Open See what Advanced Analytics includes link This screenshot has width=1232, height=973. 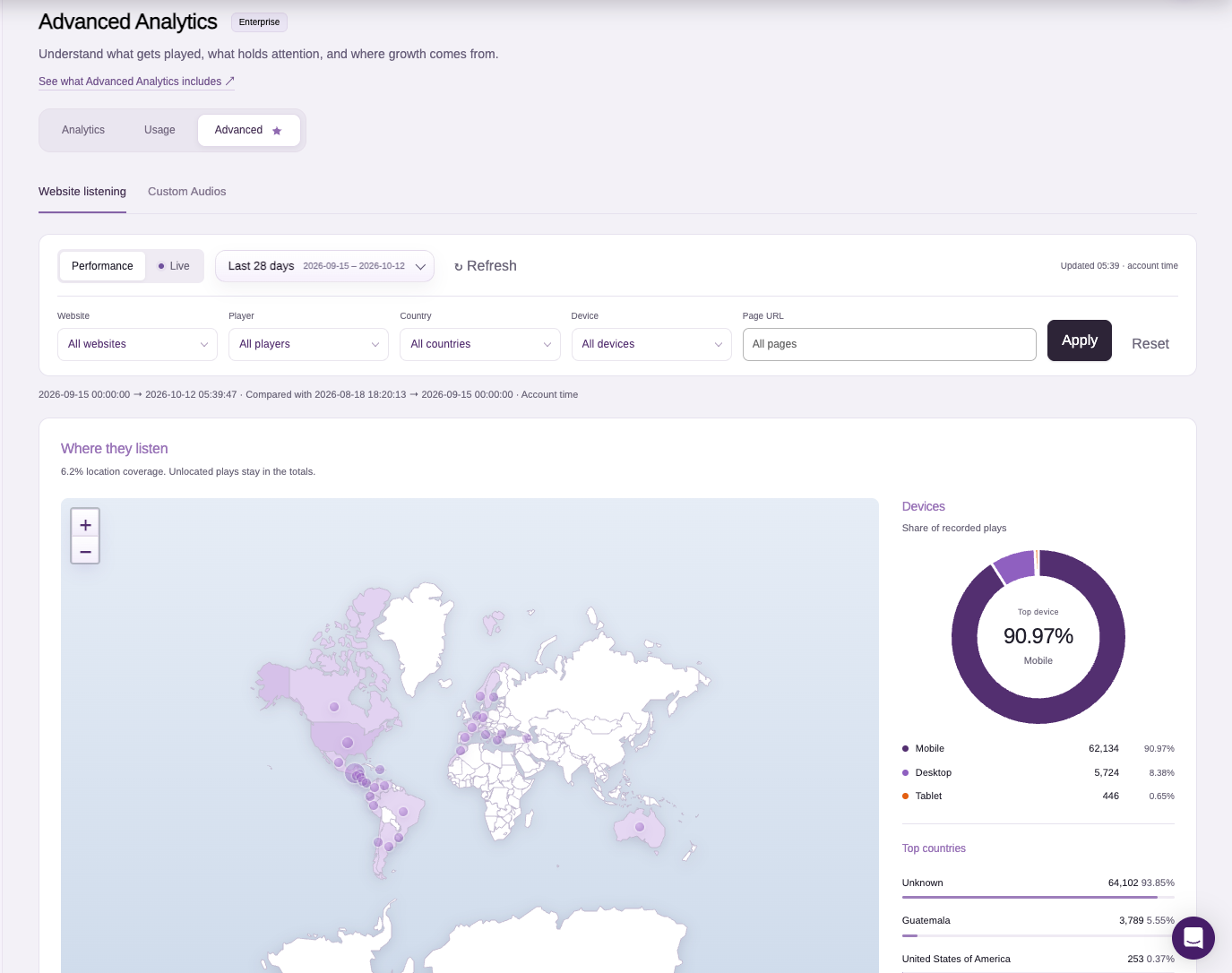tap(136, 82)
